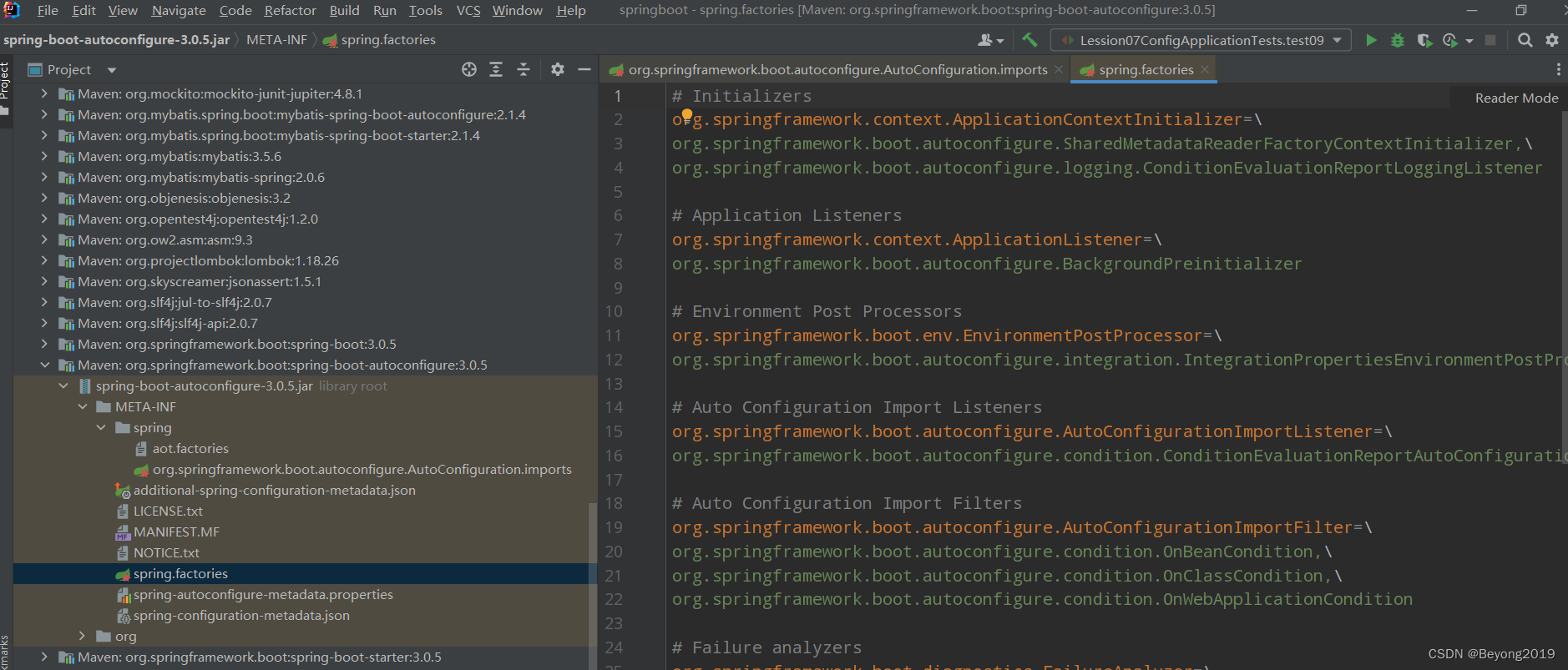The image size is (1568, 670).
Task: Expand Maven spring-boot:3.0.5 library node
Action: pyautogui.click(x=44, y=345)
